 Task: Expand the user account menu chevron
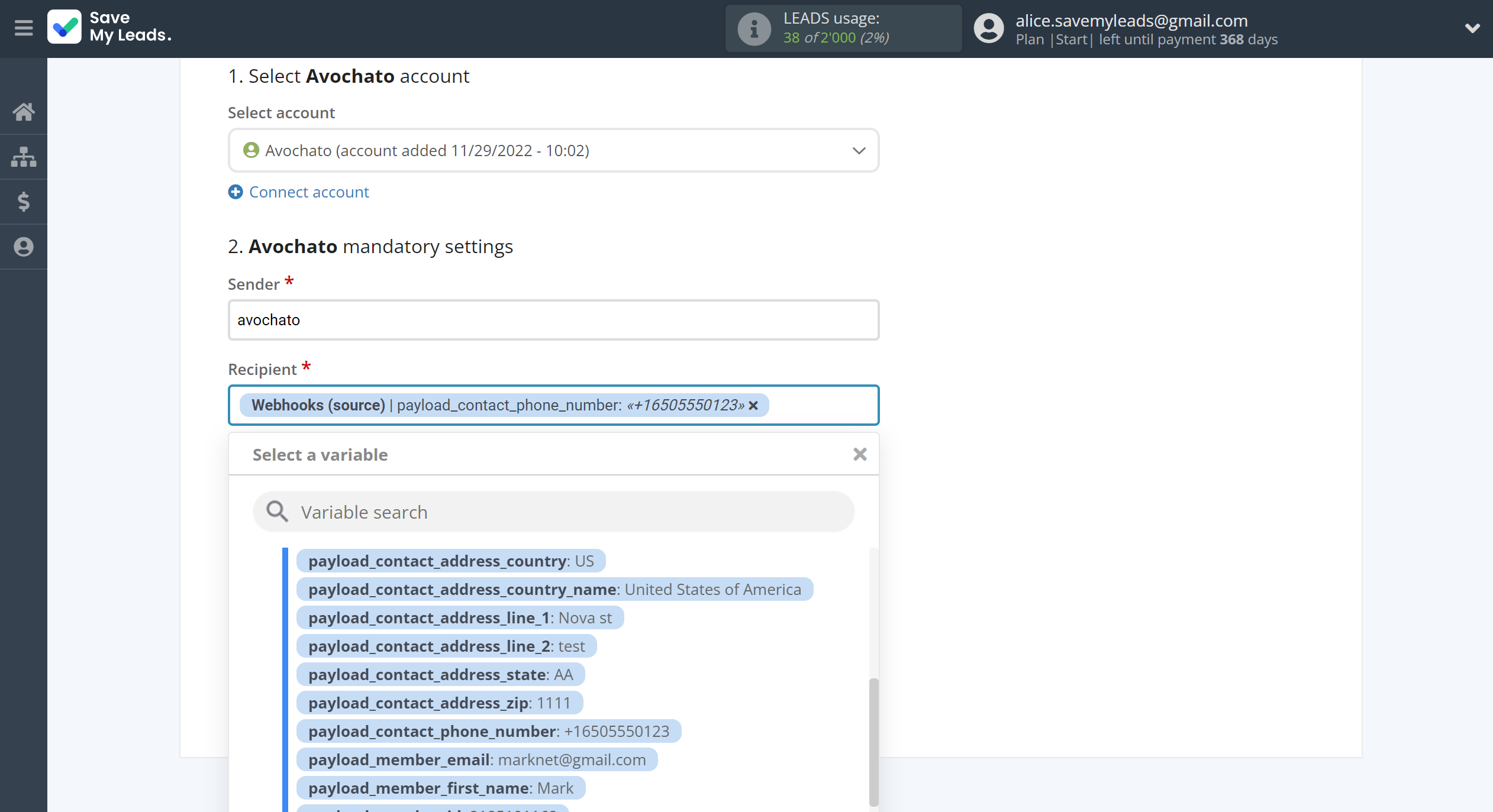point(1472,28)
